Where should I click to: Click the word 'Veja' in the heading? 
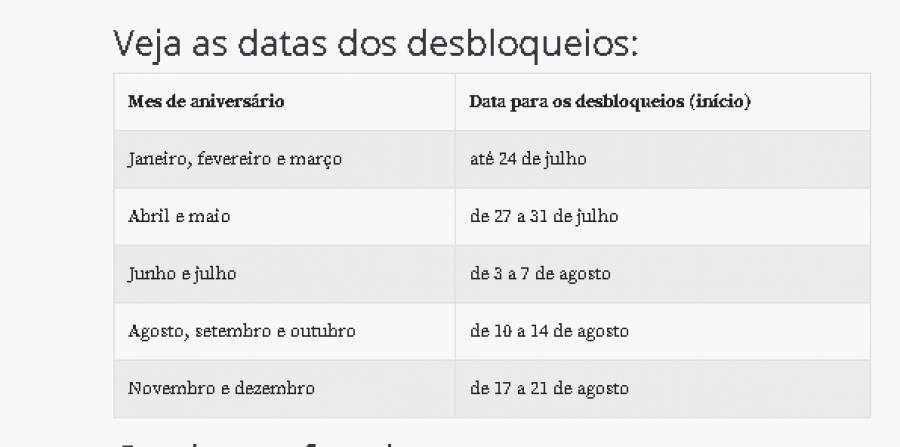click(x=147, y=44)
